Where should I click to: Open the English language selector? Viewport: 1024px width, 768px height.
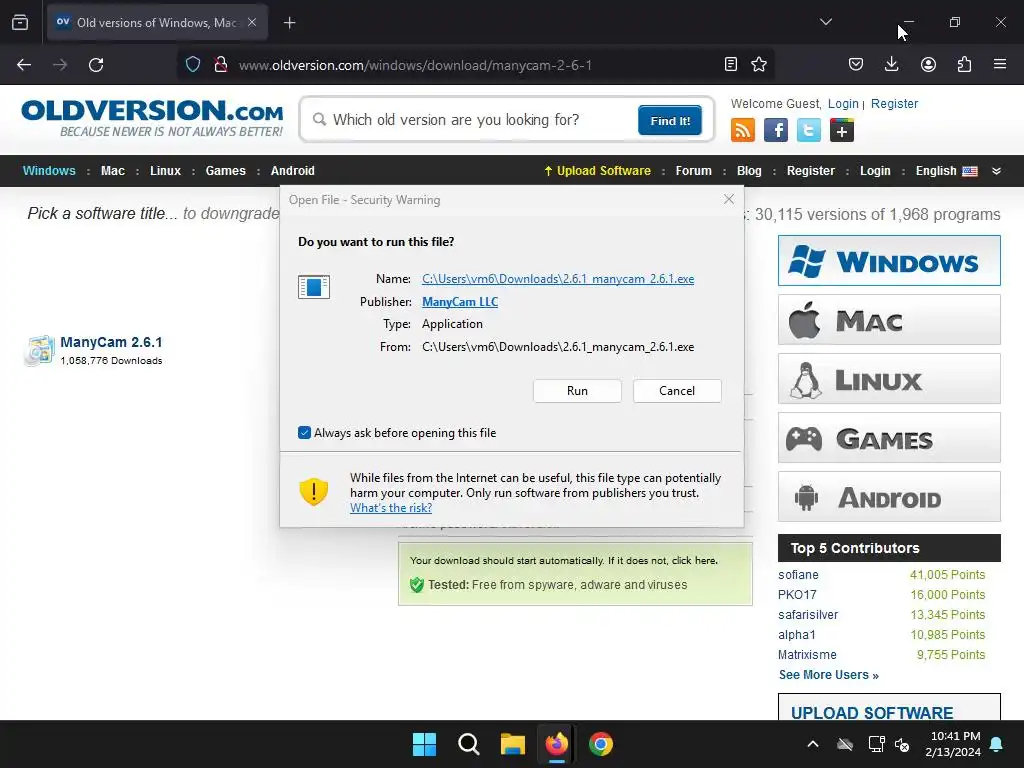tap(946, 170)
